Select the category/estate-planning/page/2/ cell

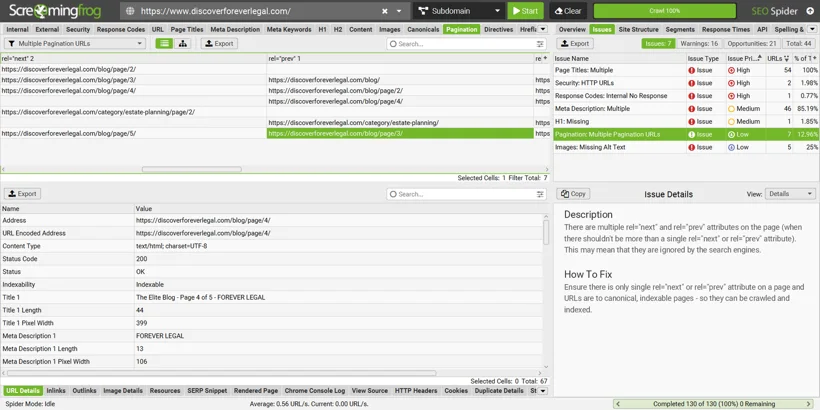click(x=133, y=112)
